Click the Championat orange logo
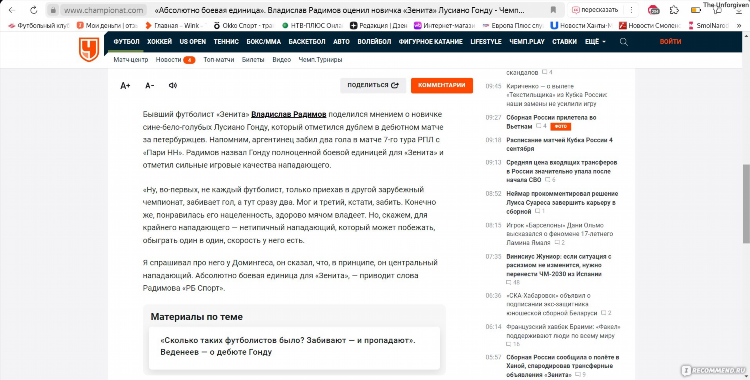Image resolution: width=750 pixels, height=380 pixels. [x=89, y=49]
